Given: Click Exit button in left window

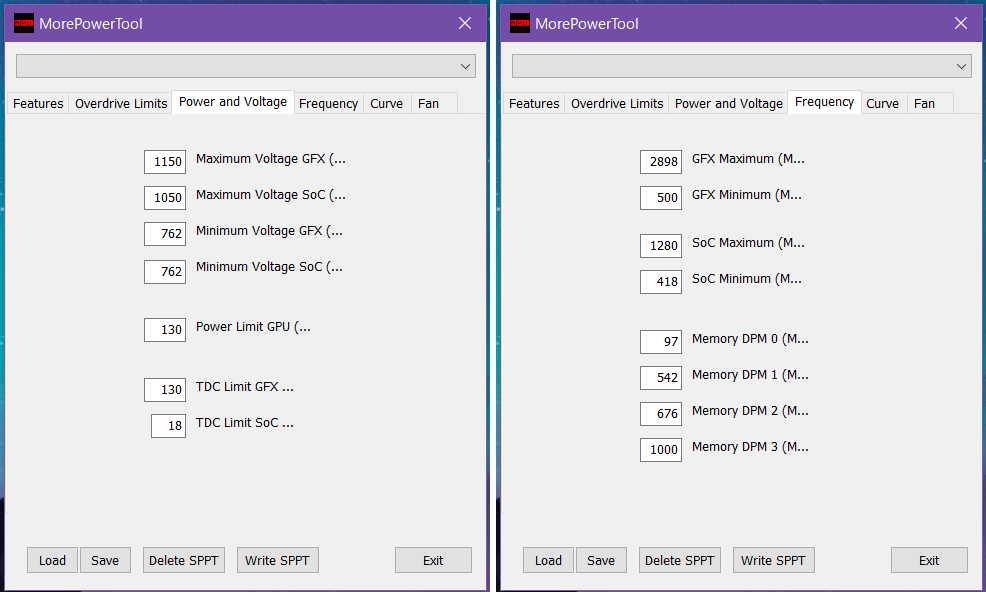Looking at the screenshot, I should 433,560.
